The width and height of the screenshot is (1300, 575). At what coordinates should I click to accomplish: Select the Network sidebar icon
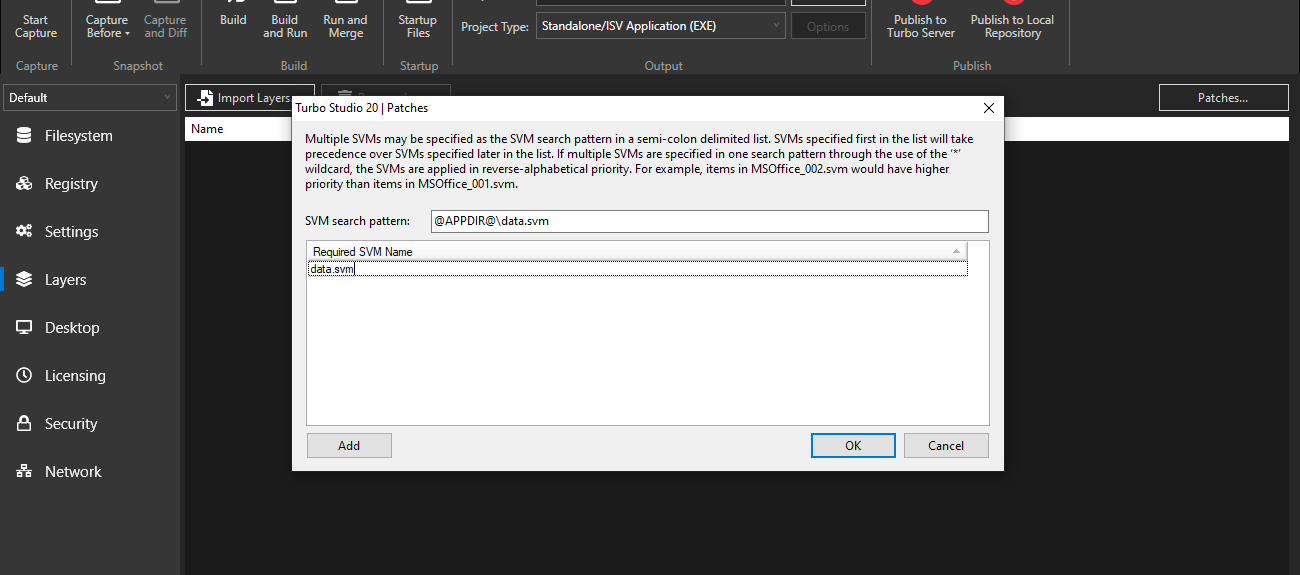point(24,472)
